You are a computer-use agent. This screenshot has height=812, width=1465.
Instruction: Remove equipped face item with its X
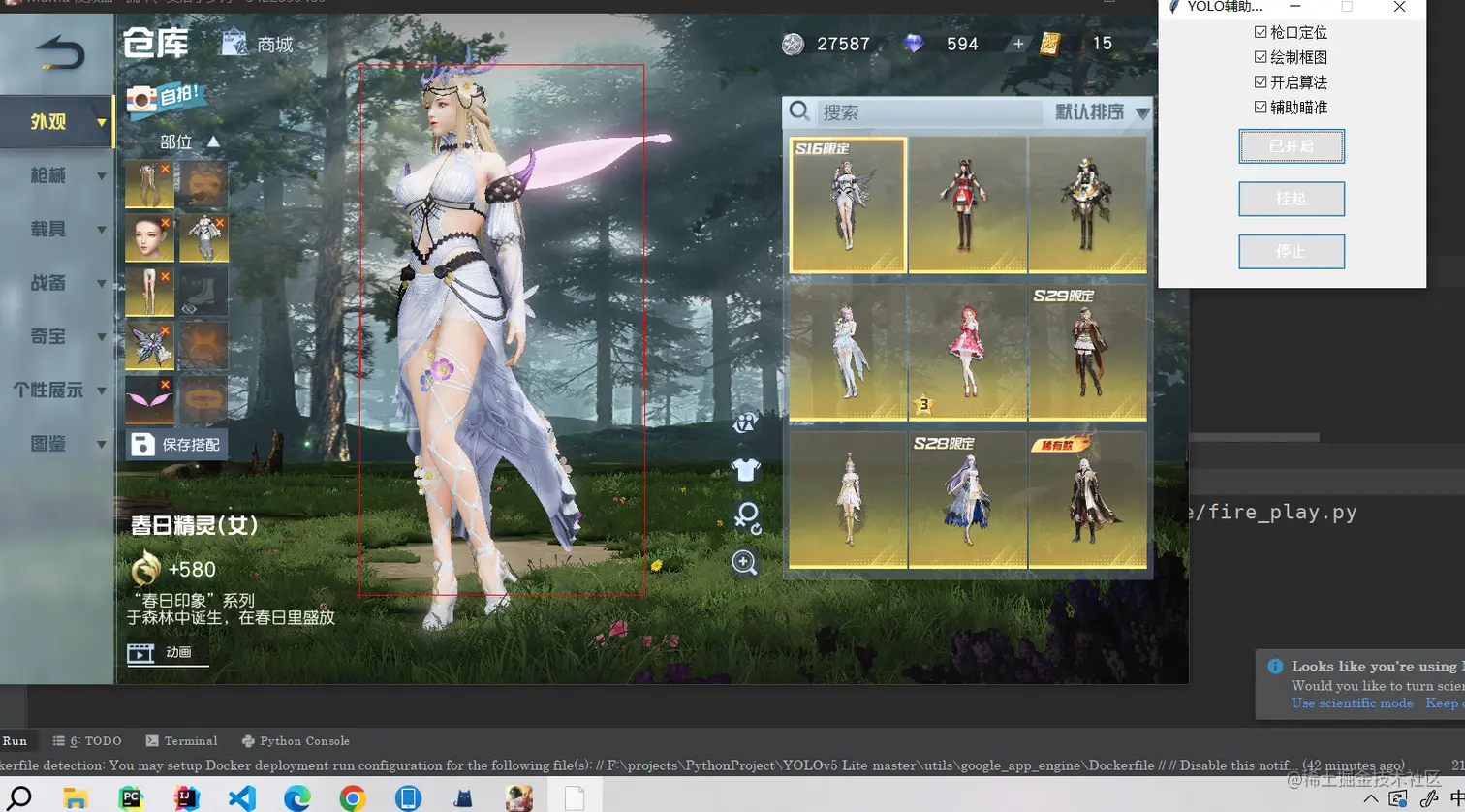[166, 223]
